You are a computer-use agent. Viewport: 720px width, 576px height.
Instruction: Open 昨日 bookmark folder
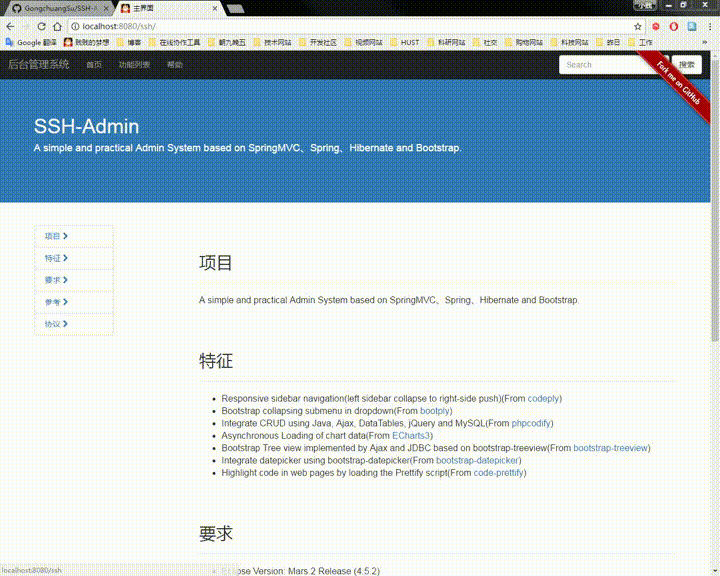pyautogui.click(x=608, y=42)
